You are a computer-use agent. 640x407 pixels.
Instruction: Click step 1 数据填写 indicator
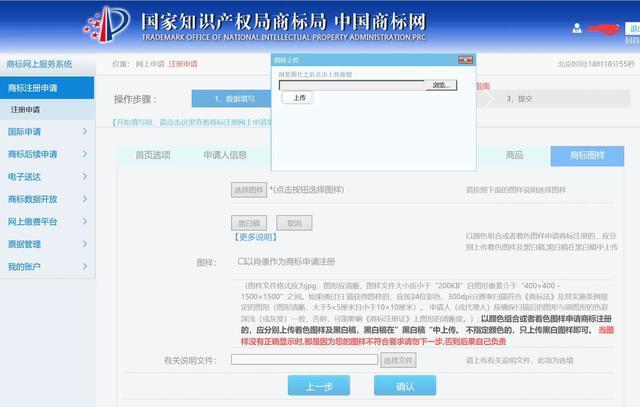click(x=231, y=99)
